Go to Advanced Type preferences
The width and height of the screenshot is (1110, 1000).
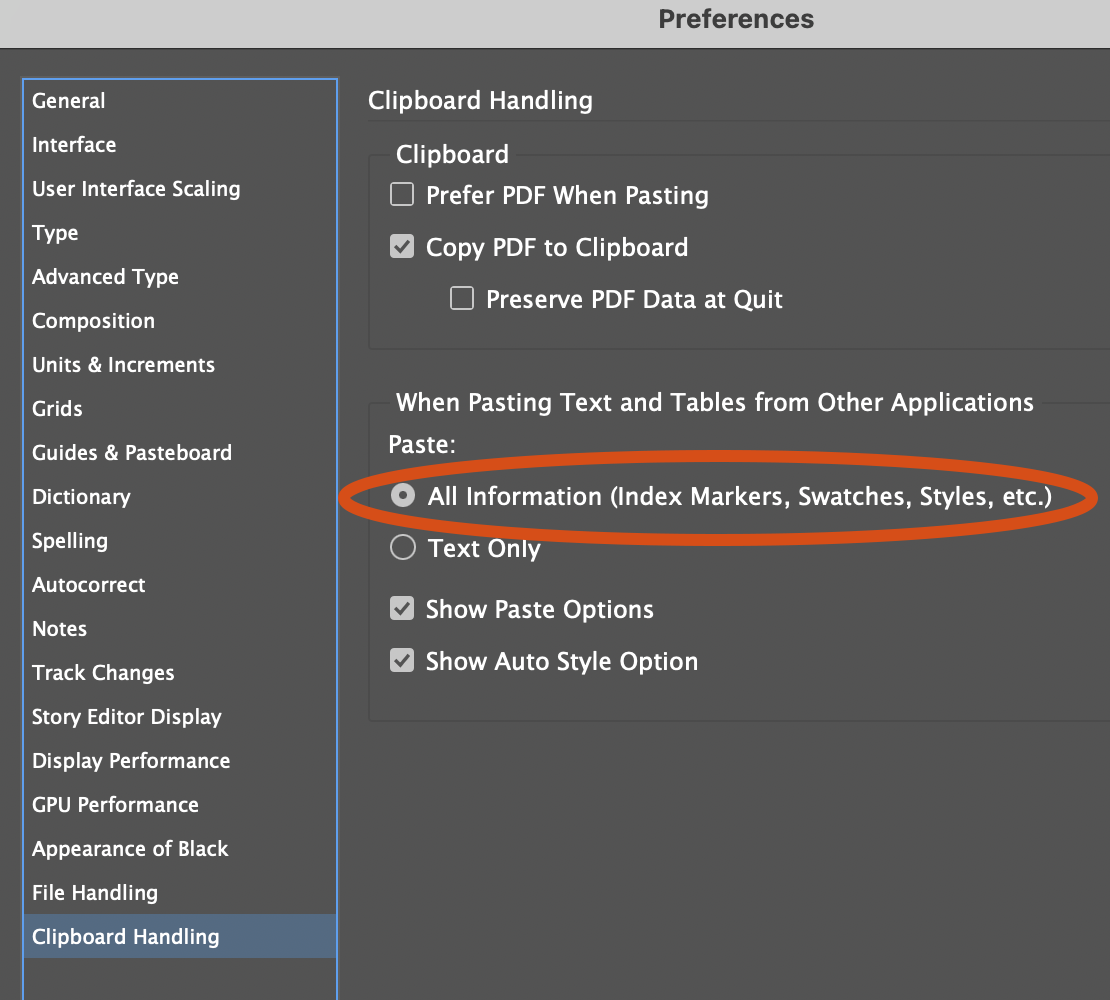tap(180, 277)
